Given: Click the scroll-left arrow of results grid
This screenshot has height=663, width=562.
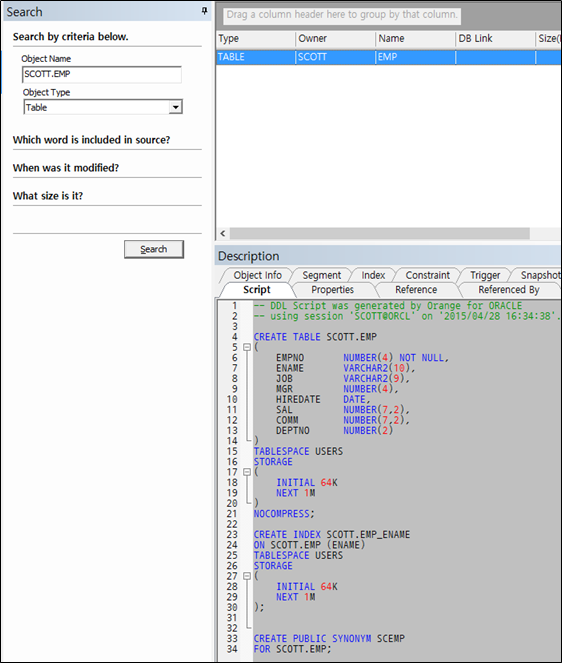Looking at the screenshot, I should click(x=223, y=233).
